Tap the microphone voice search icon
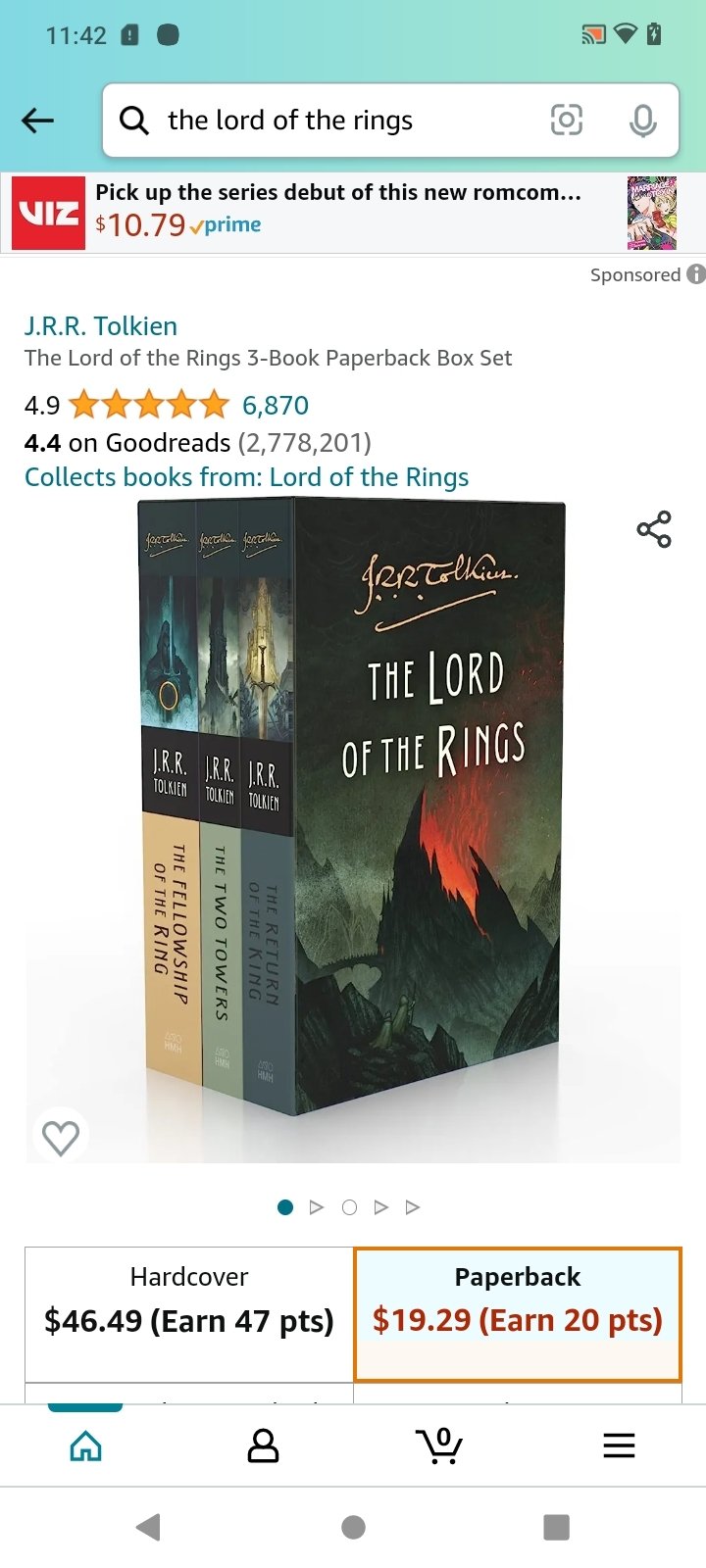Viewport: 706px width, 1568px height. click(643, 121)
